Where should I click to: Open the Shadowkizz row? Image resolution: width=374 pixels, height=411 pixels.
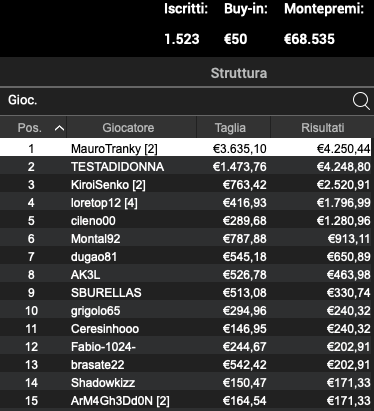pos(186,382)
